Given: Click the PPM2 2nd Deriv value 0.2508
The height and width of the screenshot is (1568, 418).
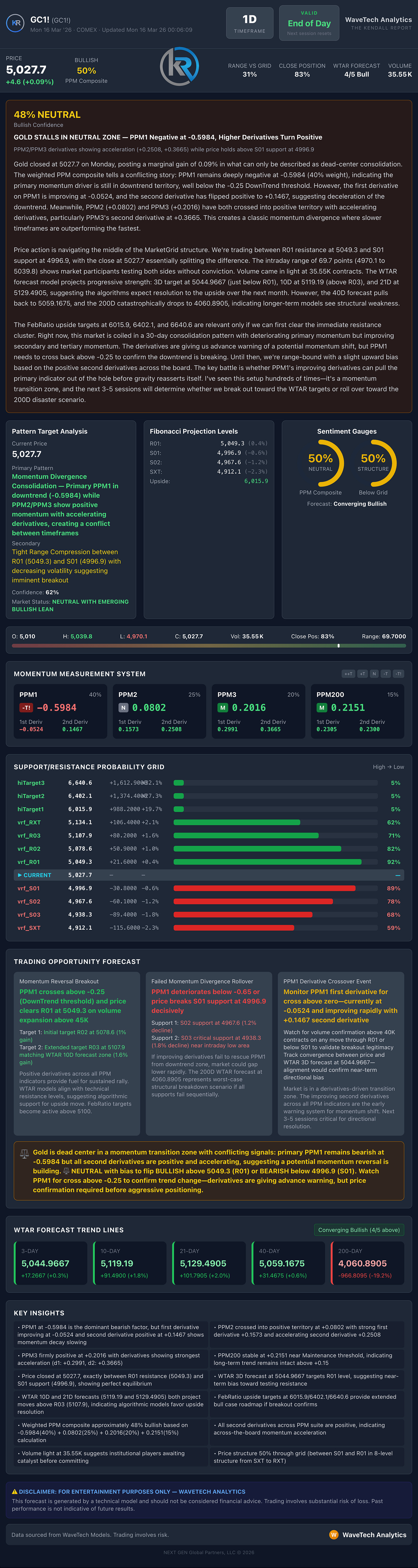Looking at the screenshot, I should coord(171,729).
